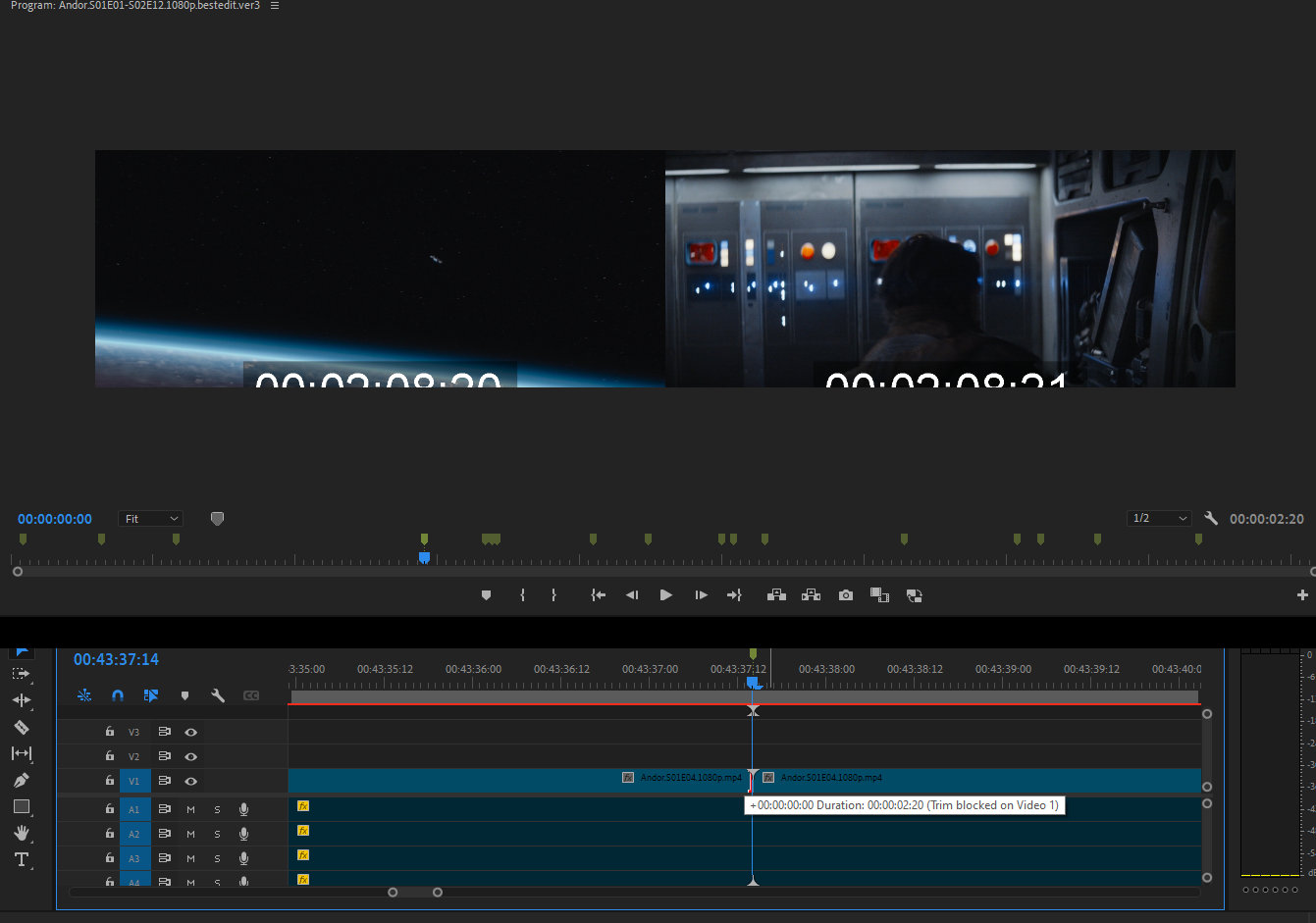Step back one frame
This screenshot has height=923, width=1316.
pos(632,595)
